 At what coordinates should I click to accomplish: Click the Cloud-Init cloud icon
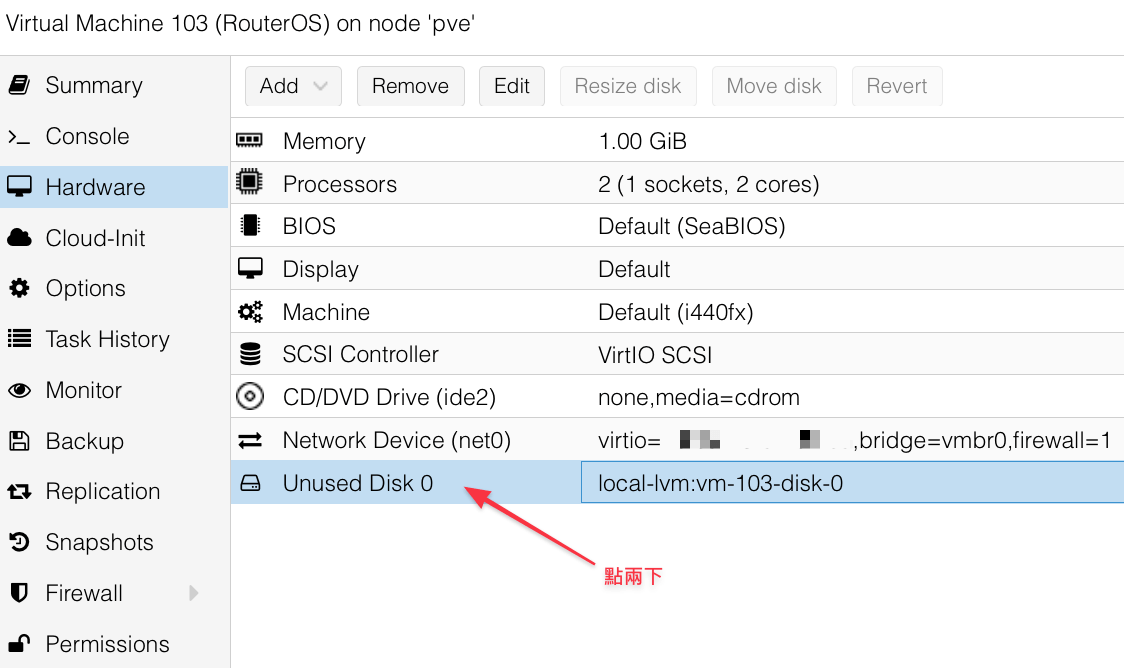click(x=19, y=238)
